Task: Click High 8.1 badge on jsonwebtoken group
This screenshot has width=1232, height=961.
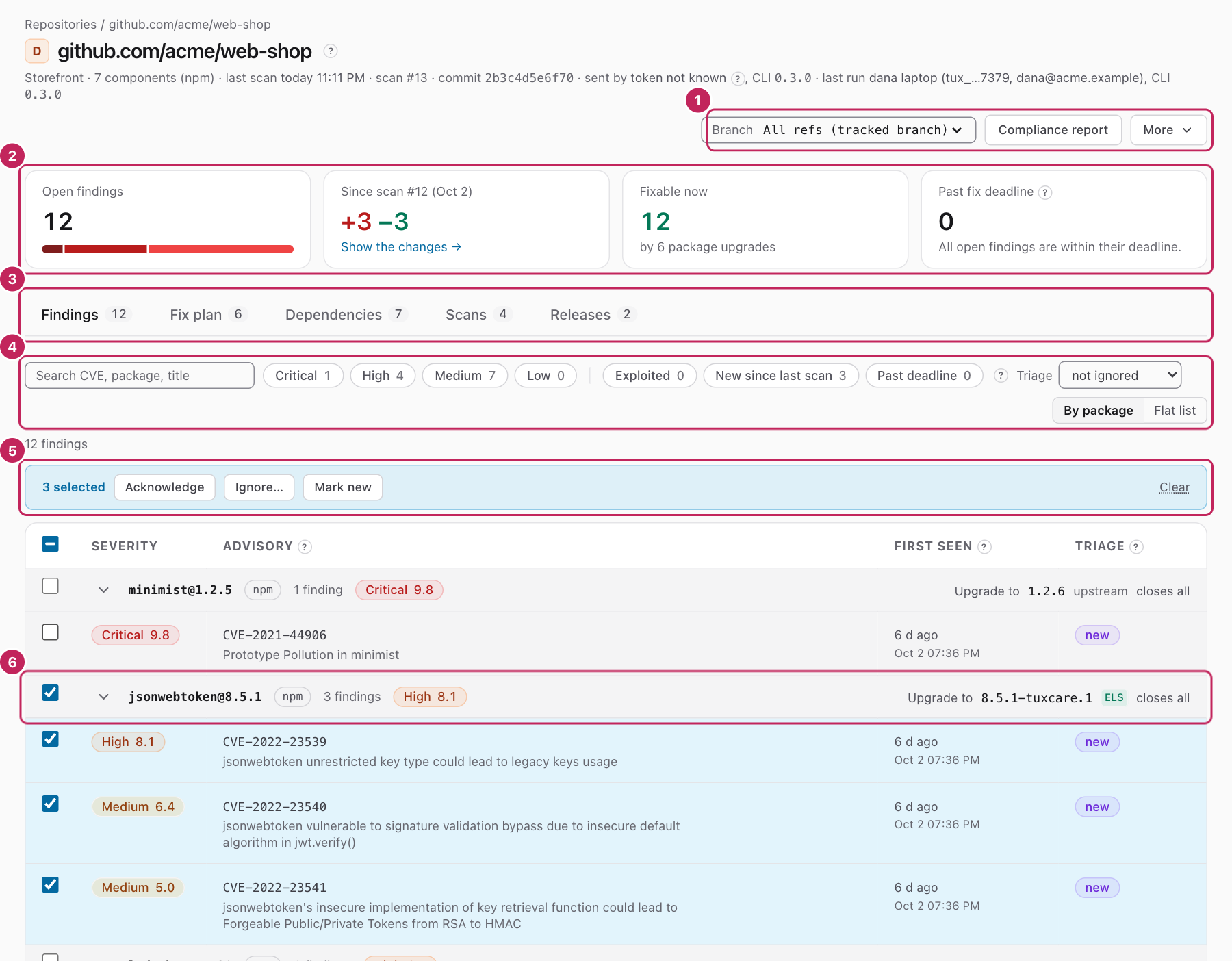Action: pyautogui.click(x=429, y=697)
